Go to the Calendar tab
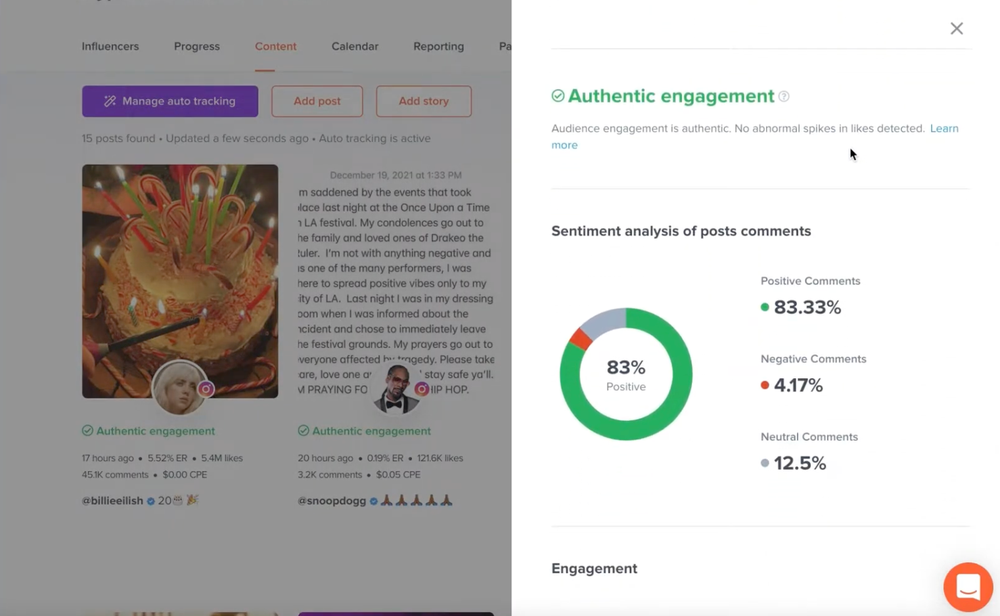Viewport: 1000px width, 616px height. 355,47
